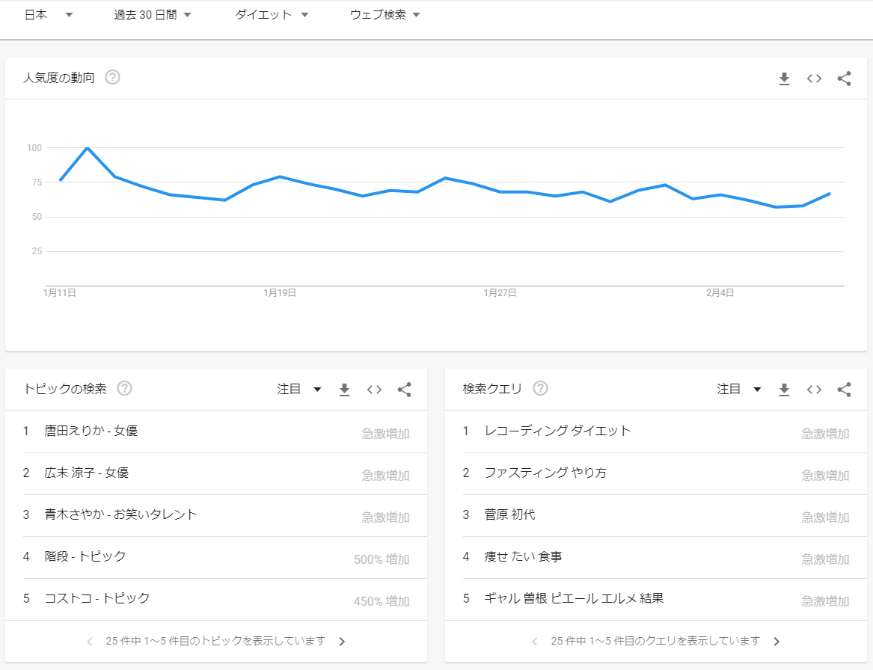The width and height of the screenshot is (873, 670).
Task: Share the 人気度の動向 chart
Action: pos(844,78)
